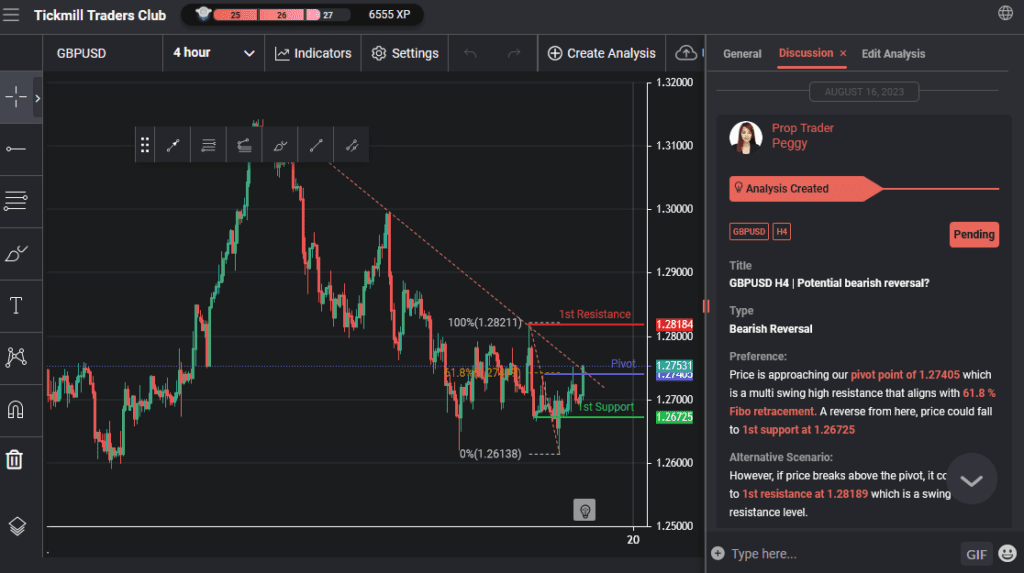
Task: Open the Indicators panel
Action: 313,53
